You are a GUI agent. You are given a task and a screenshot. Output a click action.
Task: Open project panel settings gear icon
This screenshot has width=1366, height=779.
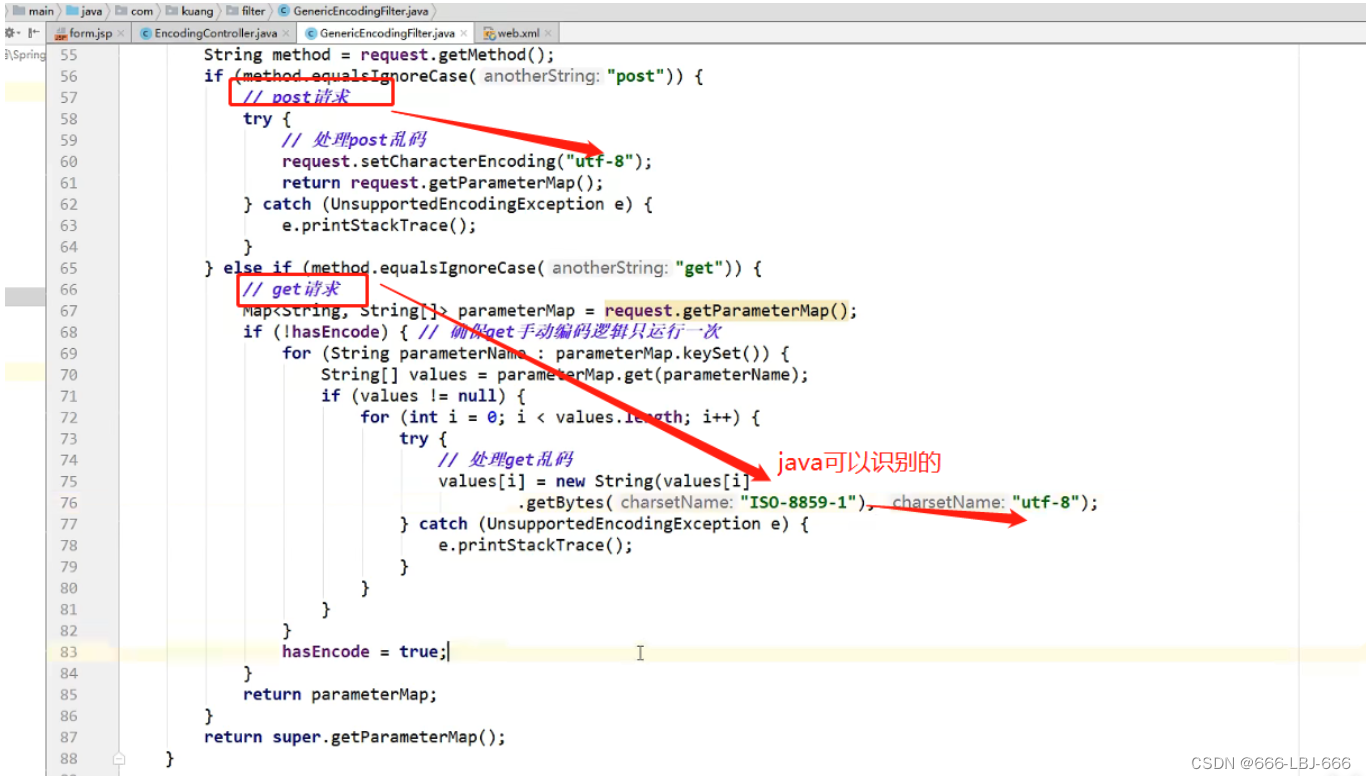pyautogui.click(x=13, y=33)
